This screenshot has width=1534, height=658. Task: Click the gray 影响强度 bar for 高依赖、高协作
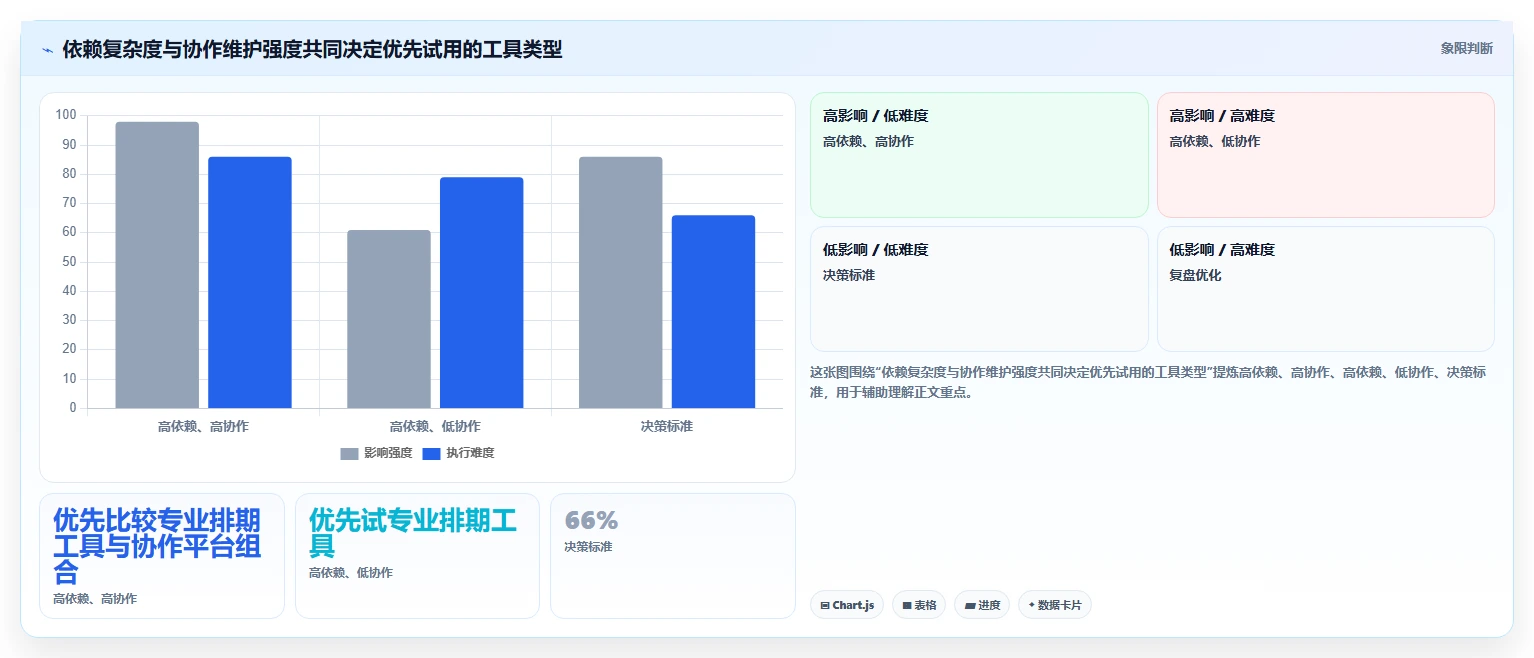[x=157, y=265]
